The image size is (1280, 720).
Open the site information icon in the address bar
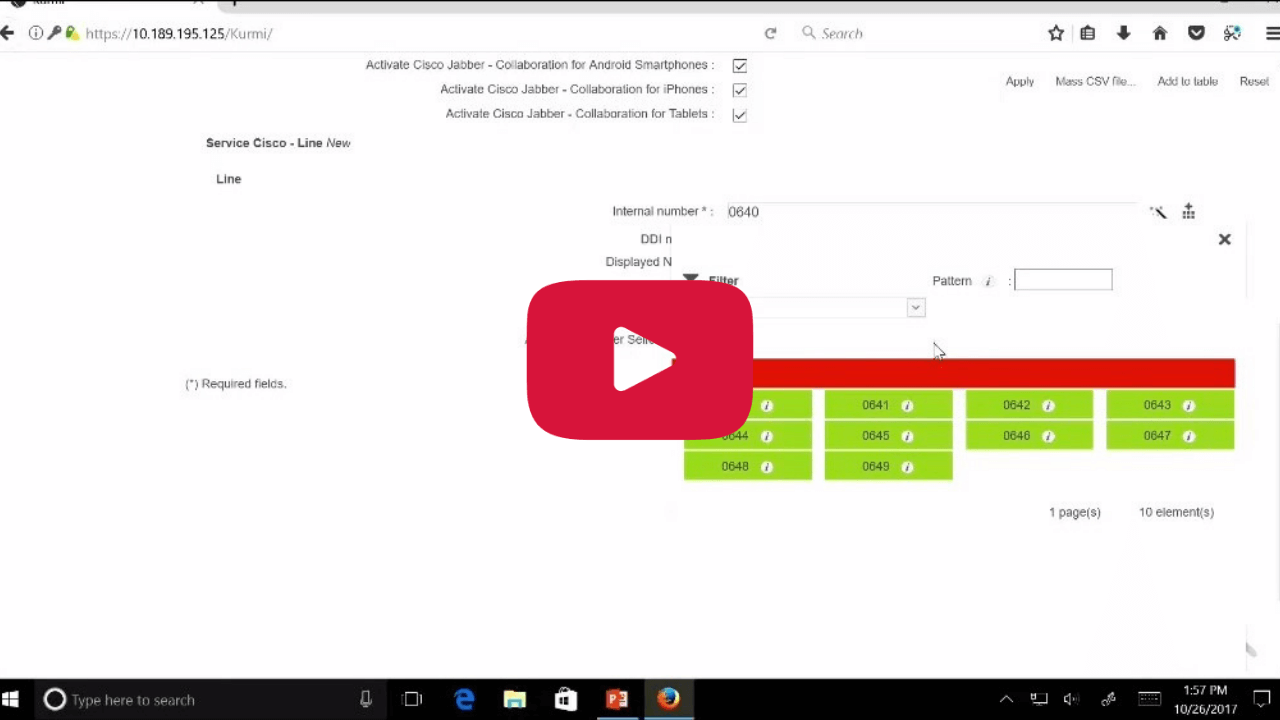(x=36, y=33)
